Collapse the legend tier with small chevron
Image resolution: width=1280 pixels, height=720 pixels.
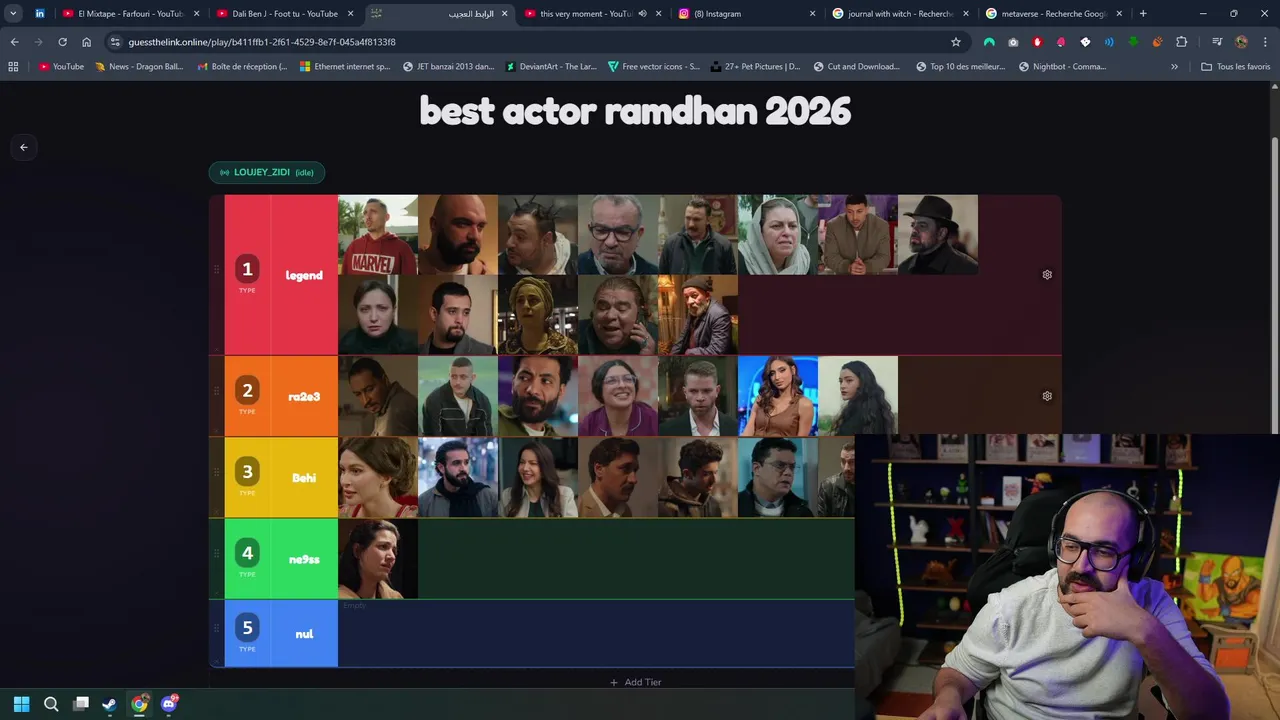[x=216, y=349]
